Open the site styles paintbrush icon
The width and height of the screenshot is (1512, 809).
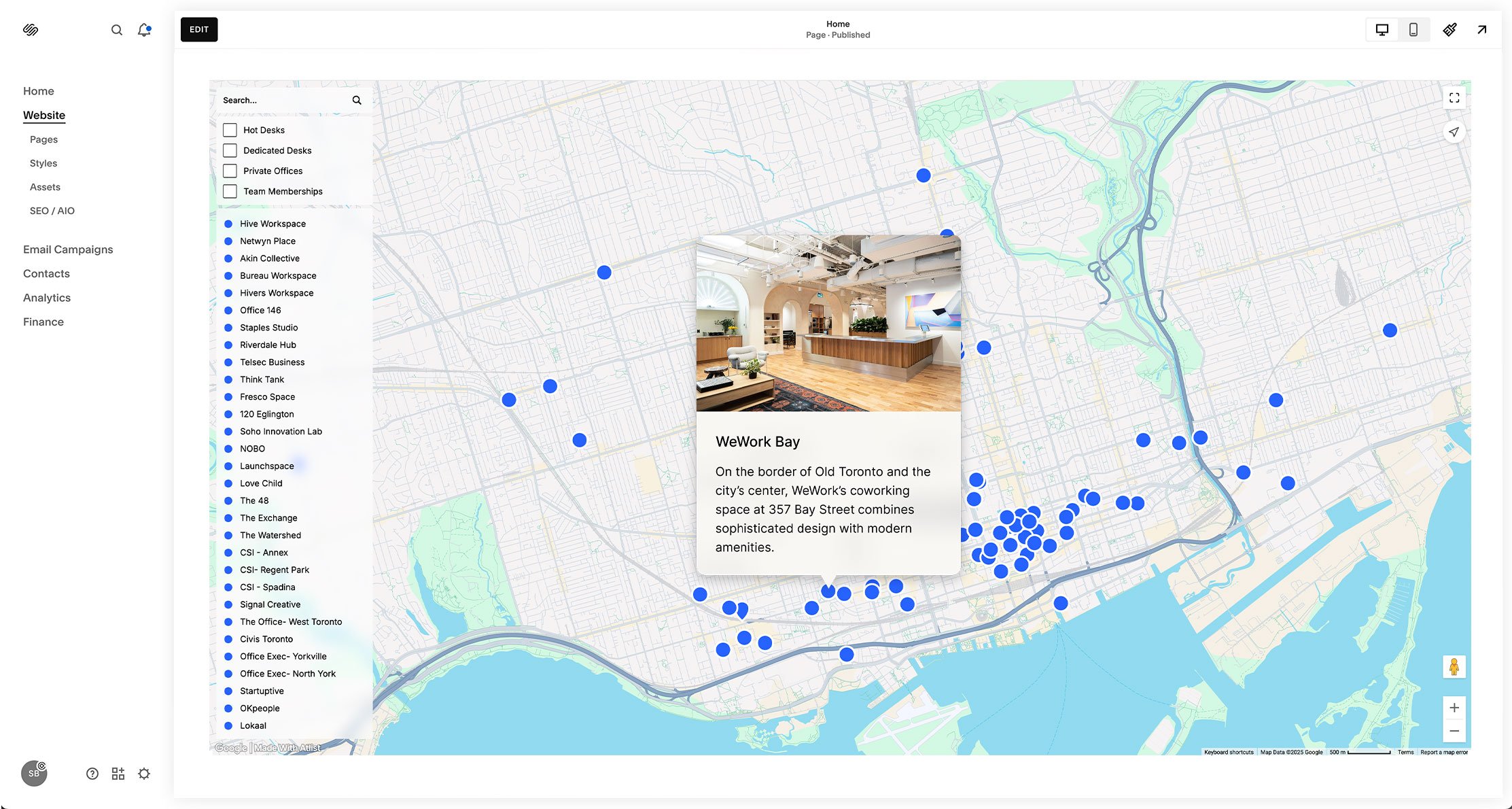(x=1449, y=30)
